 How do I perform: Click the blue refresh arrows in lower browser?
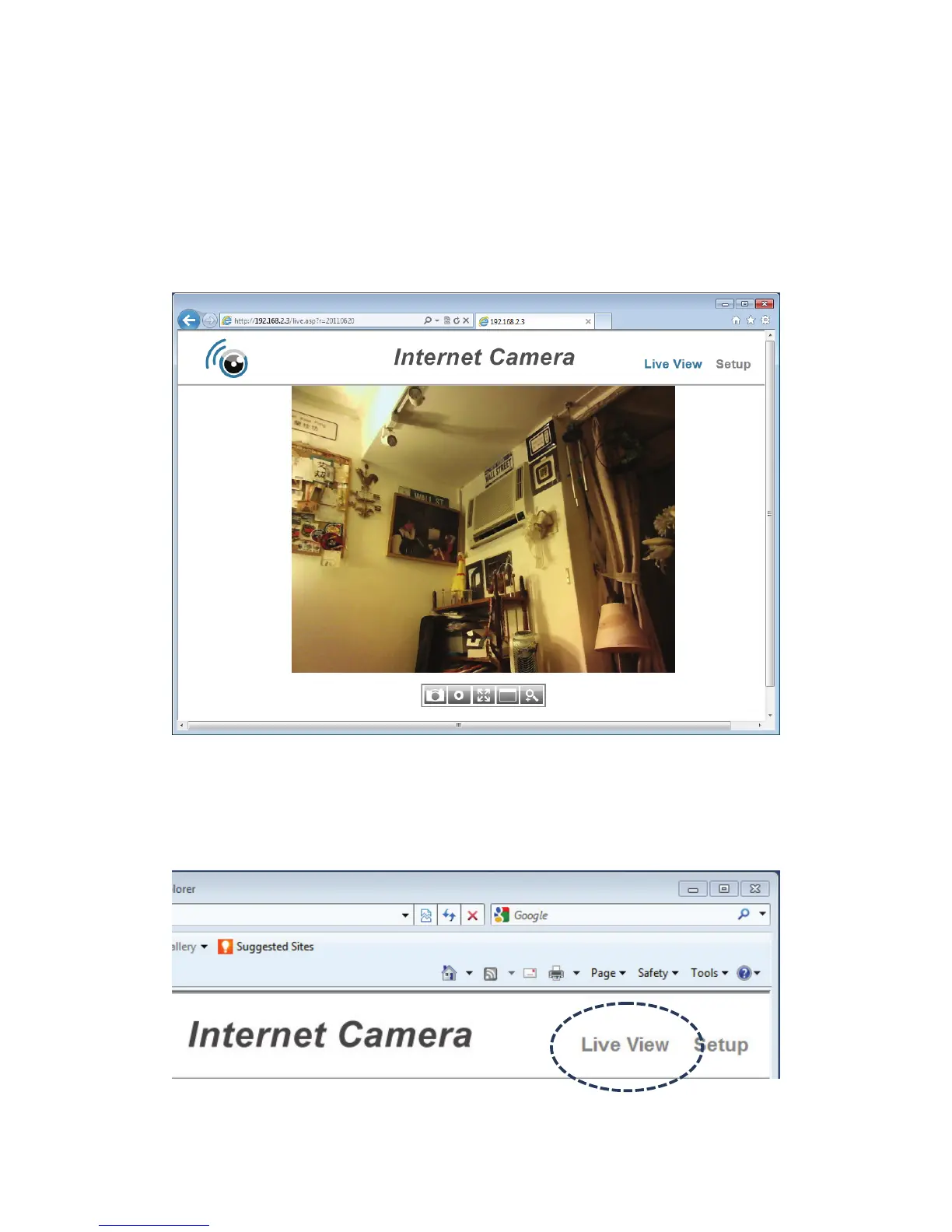click(x=449, y=915)
